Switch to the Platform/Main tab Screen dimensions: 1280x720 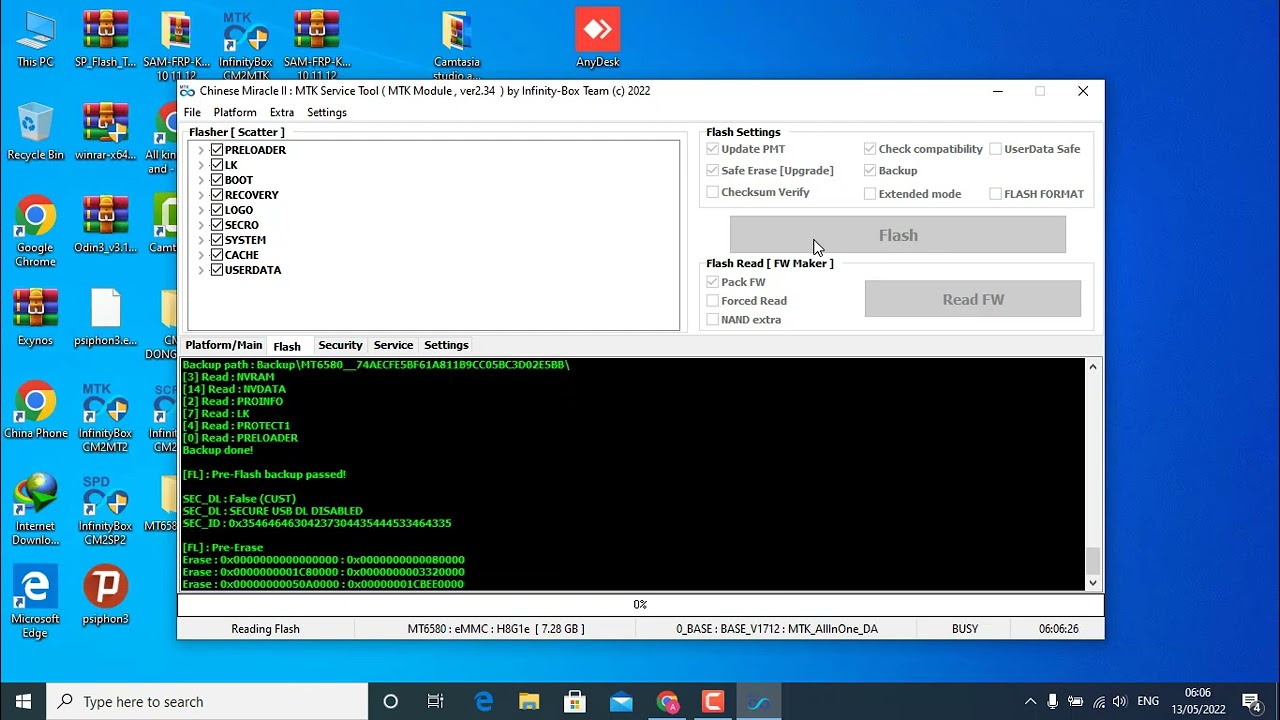click(224, 345)
